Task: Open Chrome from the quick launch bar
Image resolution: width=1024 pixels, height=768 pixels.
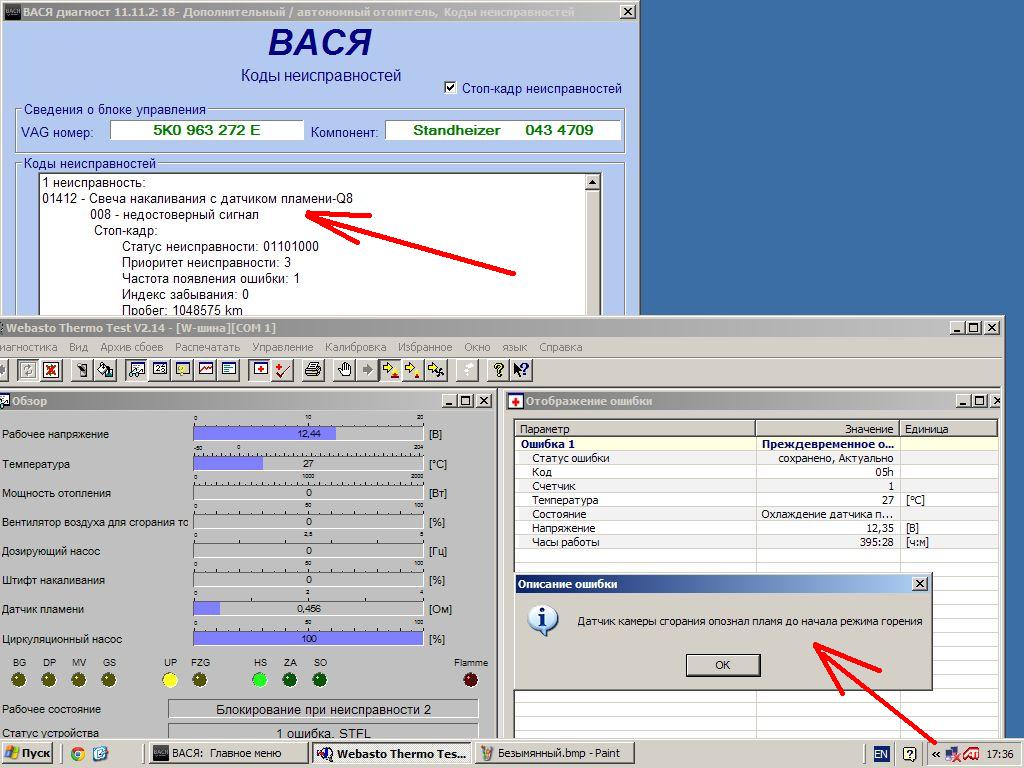Action: (x=78, y=754)
